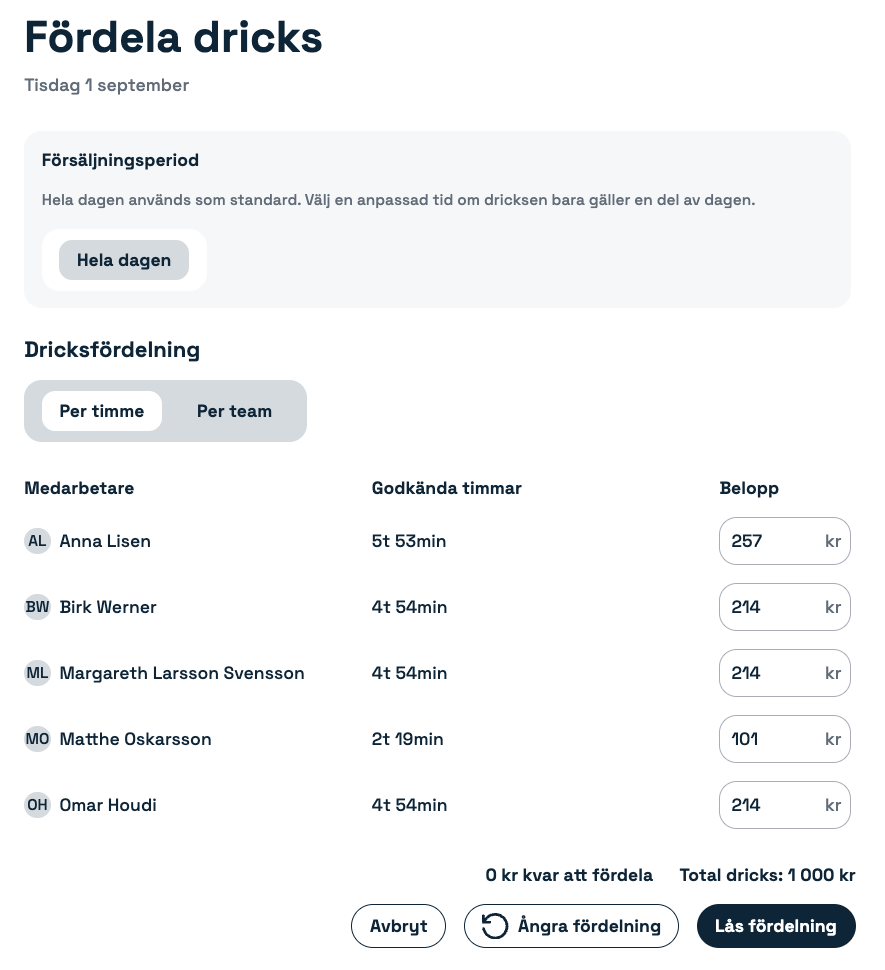
Task: Click the Avbryt button
Action: [398, 926]
